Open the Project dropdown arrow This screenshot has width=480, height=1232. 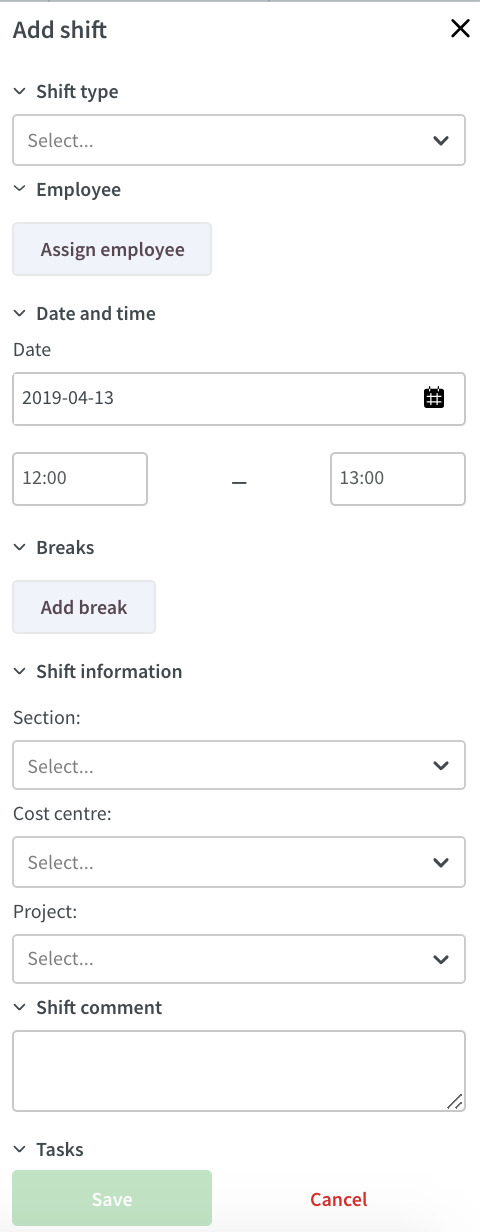coord(441,959)
